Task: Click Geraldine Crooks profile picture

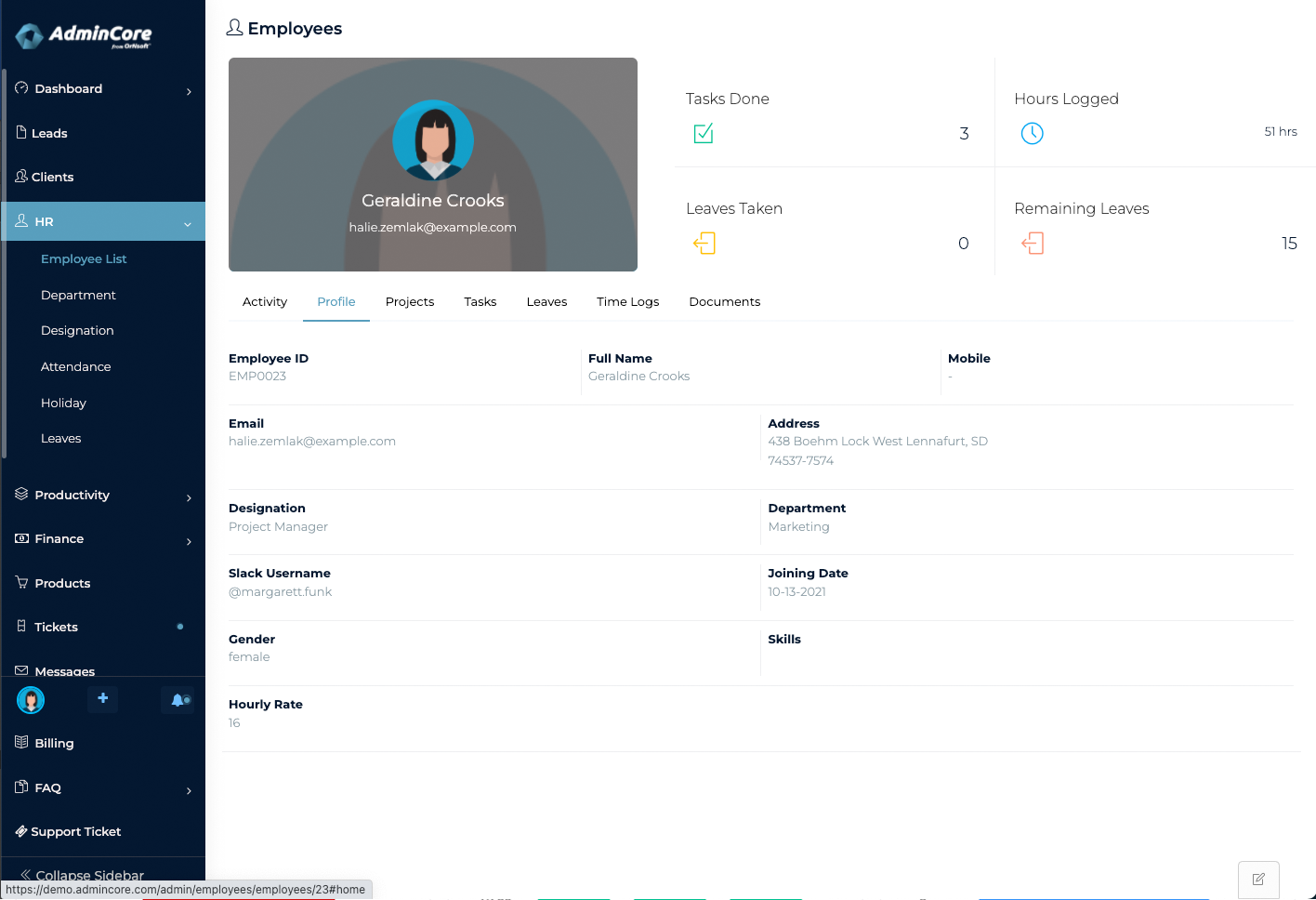Action: (433, 140)
